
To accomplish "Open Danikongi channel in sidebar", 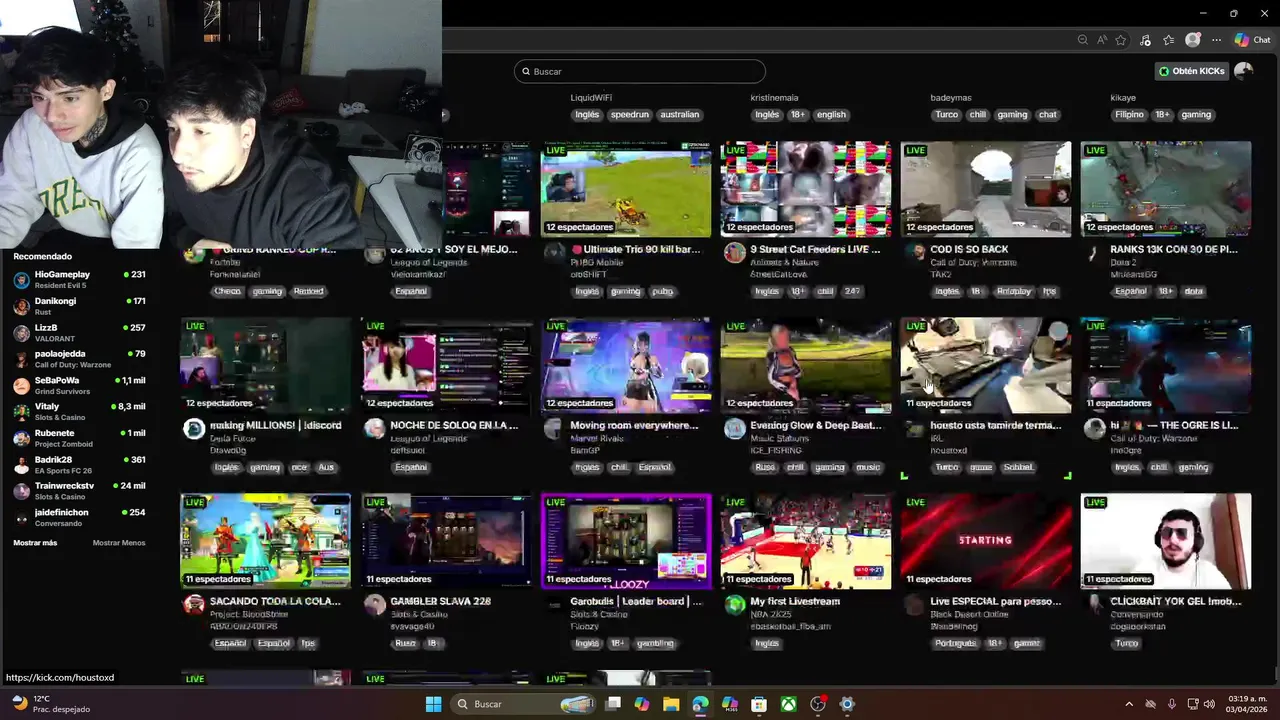I will point(80,305).
